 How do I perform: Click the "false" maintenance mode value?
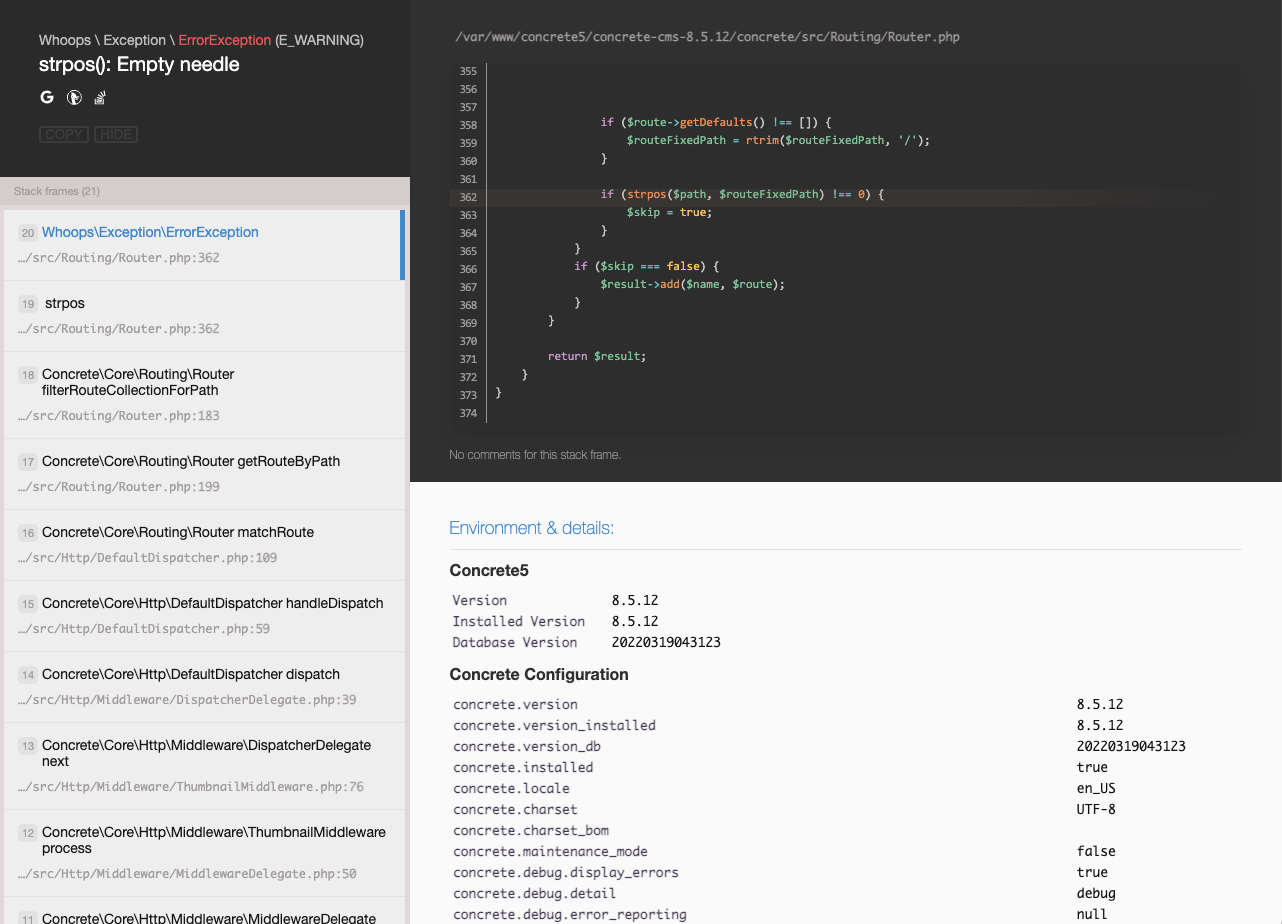click(x=1096, y=852)
